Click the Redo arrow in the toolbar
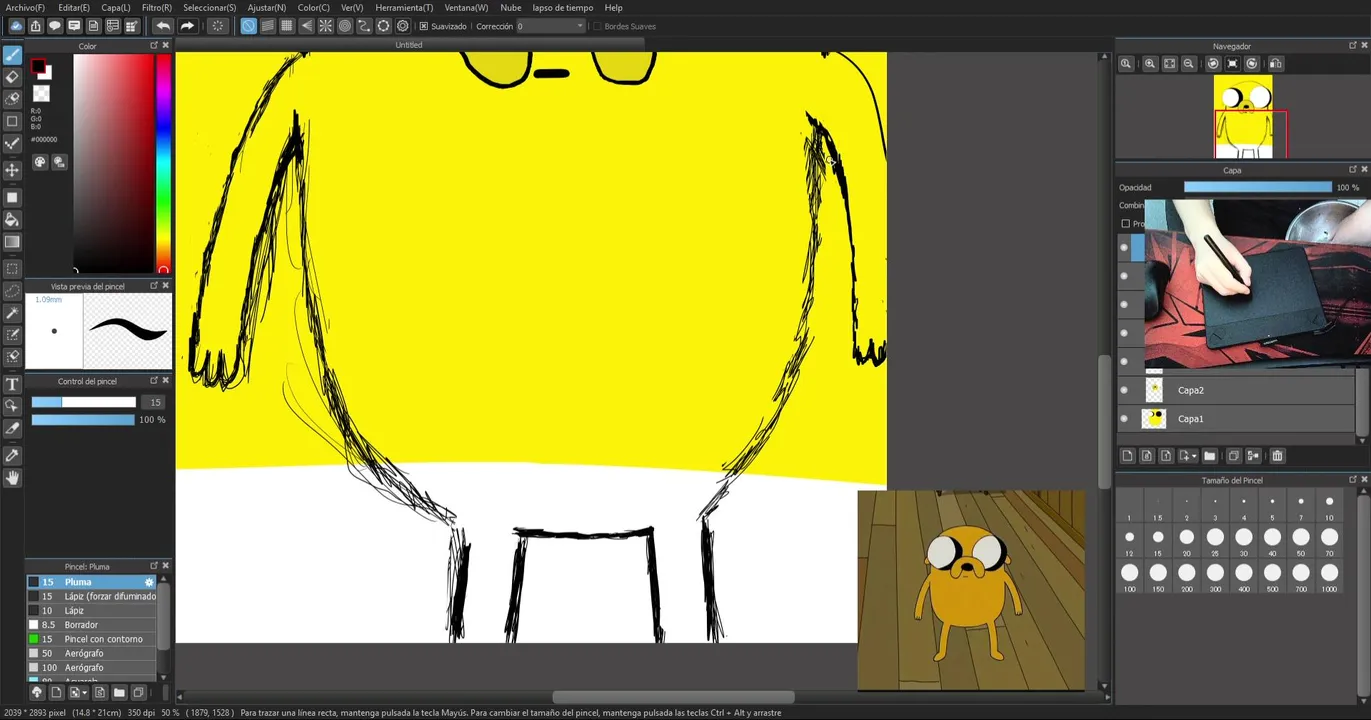 pyautogui.click(x=186, y=26)
